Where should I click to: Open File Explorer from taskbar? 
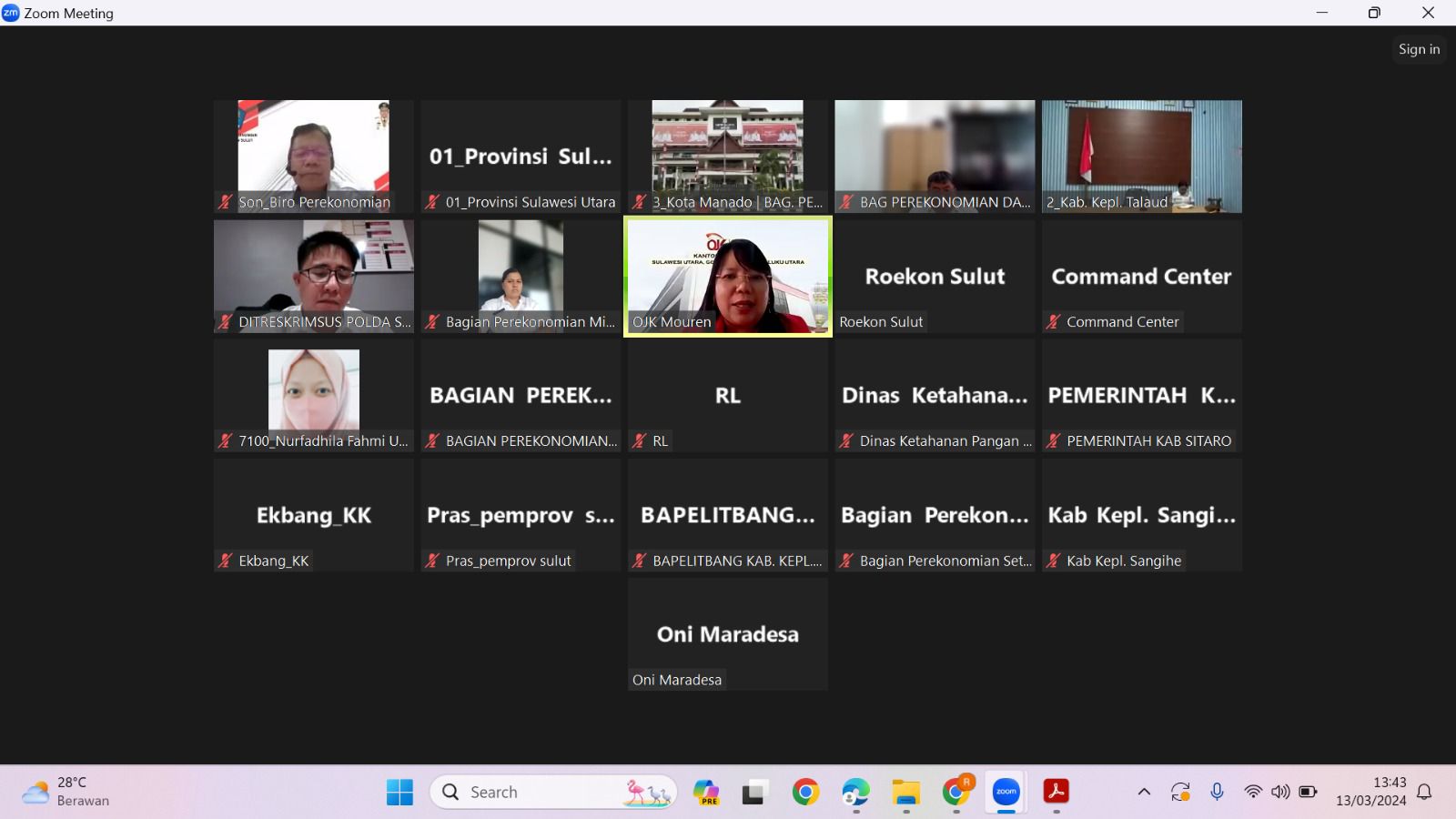point(905,792)
